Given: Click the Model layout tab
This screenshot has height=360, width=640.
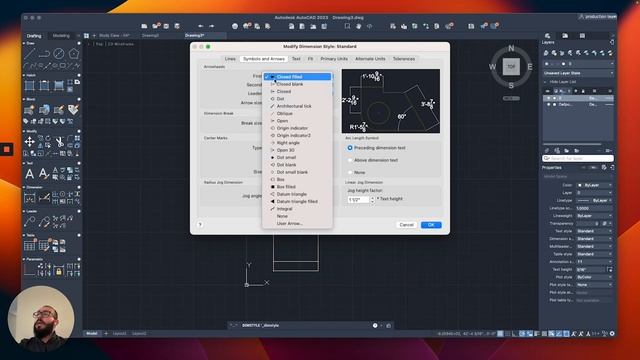Looking at the screenshot, I should [92, 333].
